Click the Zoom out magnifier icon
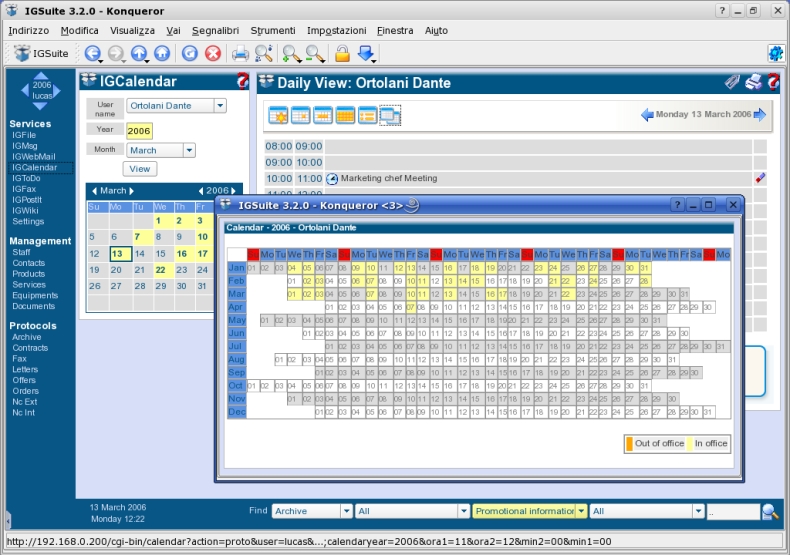The height and width of the screenshot is (555, 790). (315, 53)
